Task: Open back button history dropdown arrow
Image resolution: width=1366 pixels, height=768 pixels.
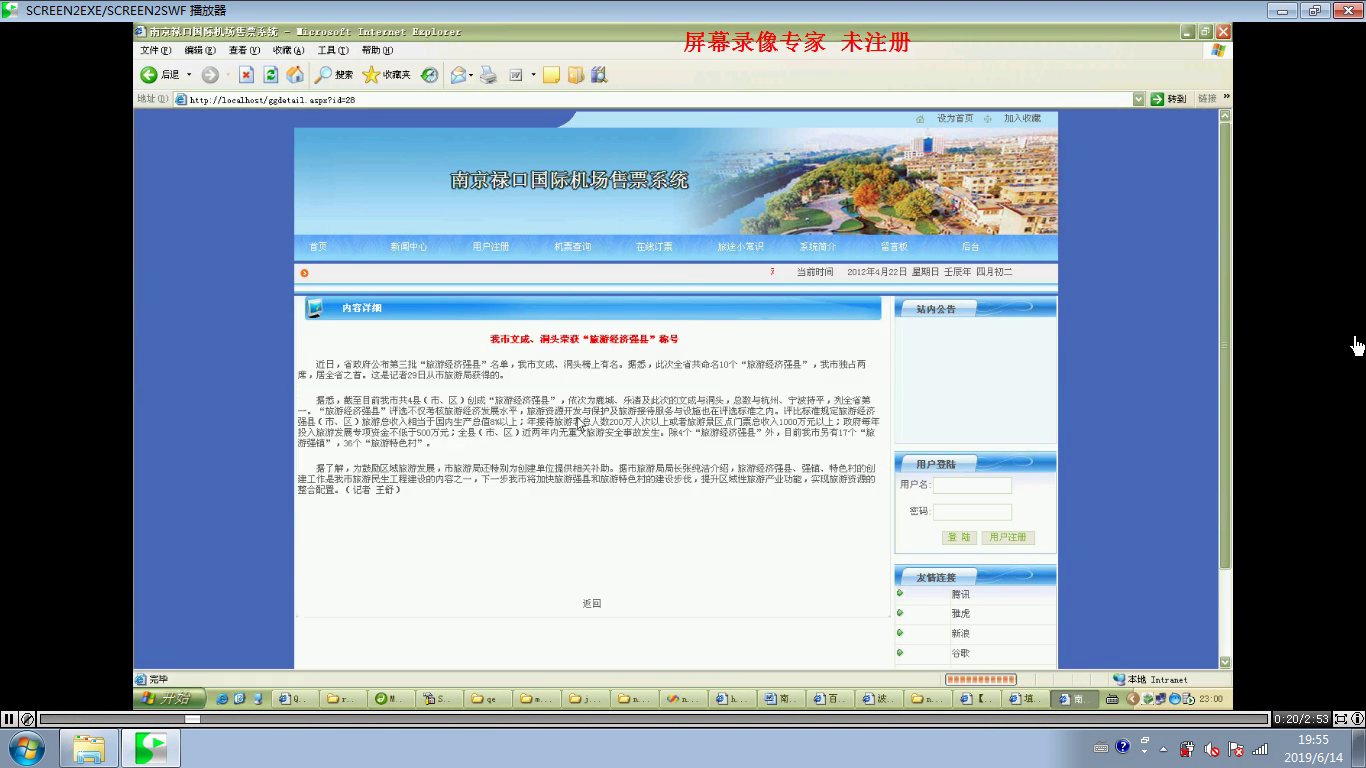Action: 189,75
